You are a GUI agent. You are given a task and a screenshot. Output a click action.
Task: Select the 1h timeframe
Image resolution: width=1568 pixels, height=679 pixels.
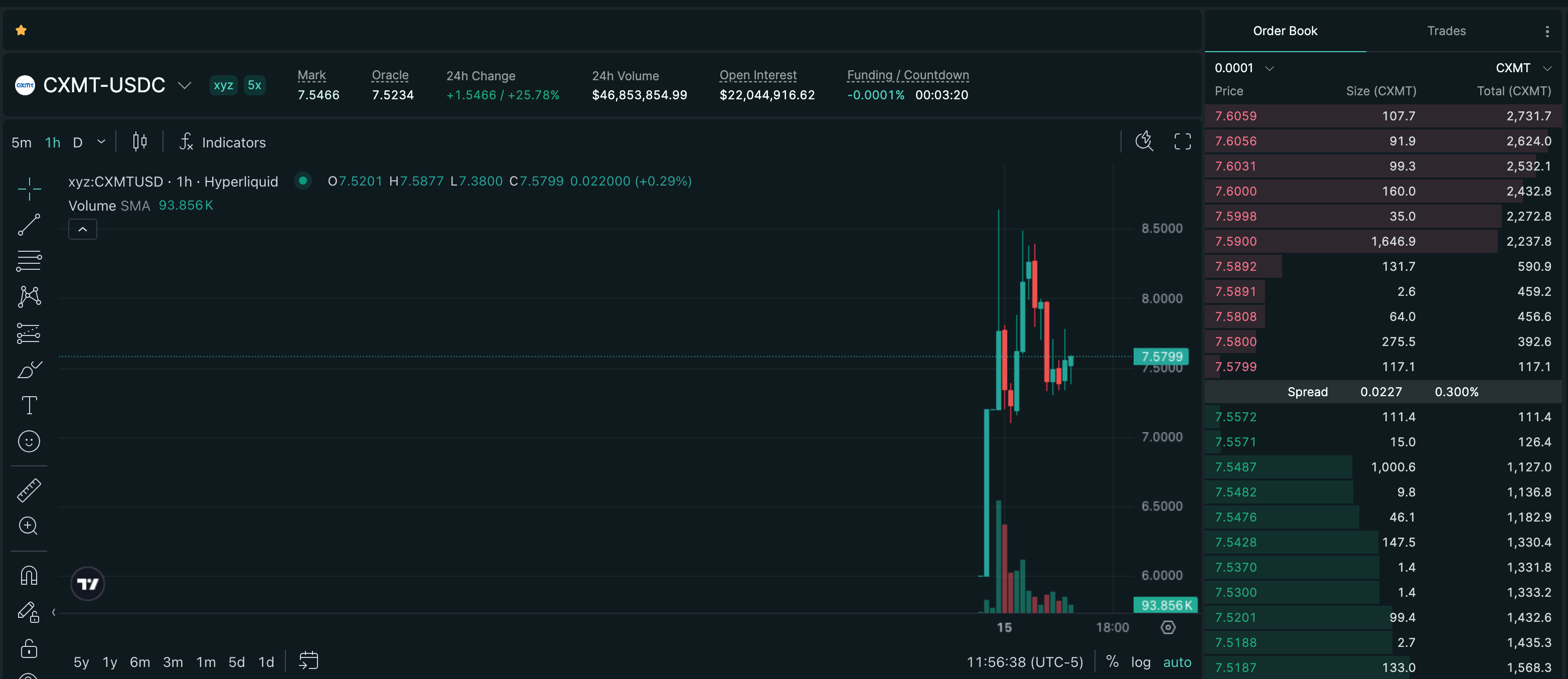click(53, 142)
